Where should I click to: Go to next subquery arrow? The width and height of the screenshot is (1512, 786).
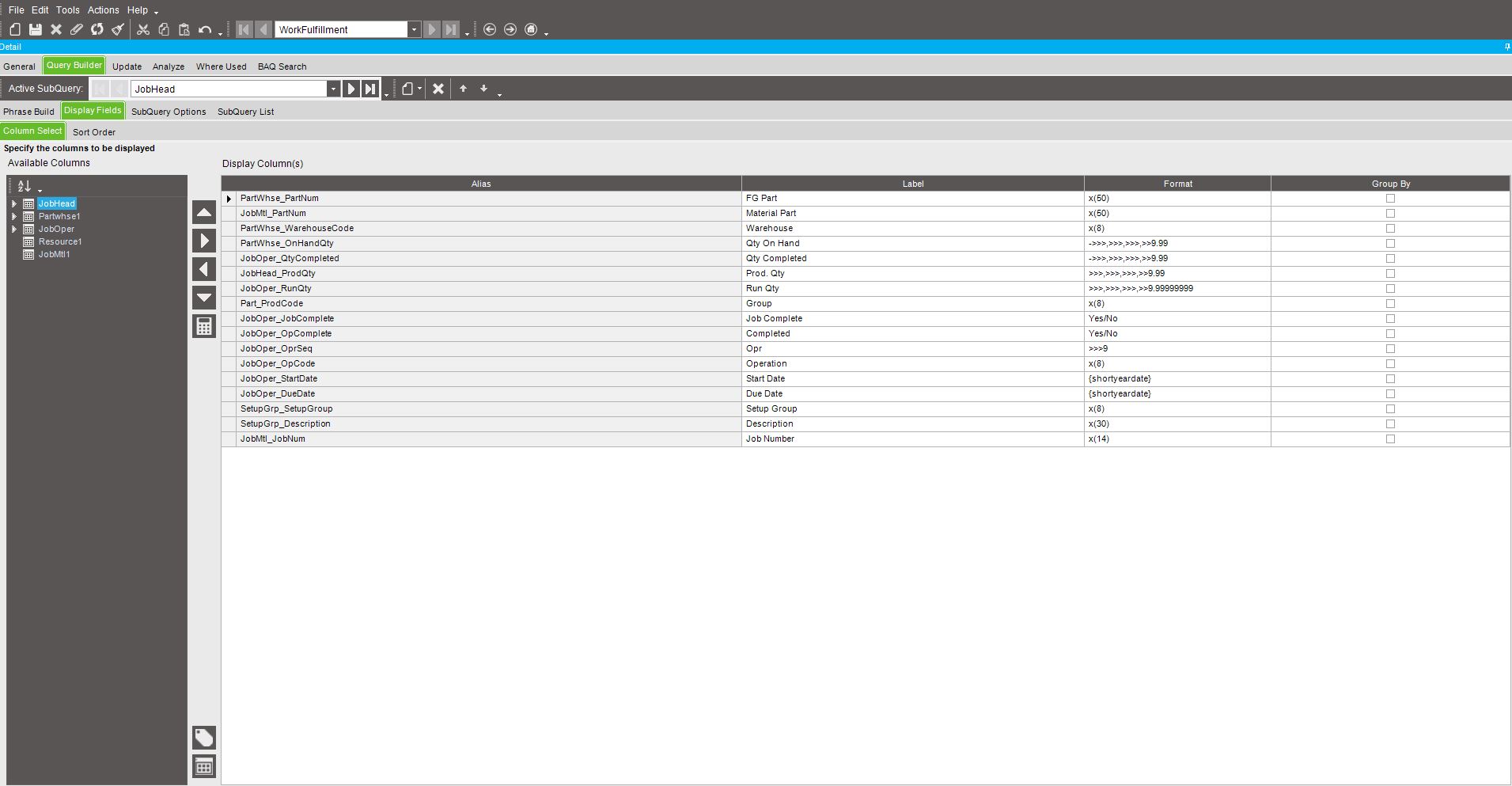(351, 89)
